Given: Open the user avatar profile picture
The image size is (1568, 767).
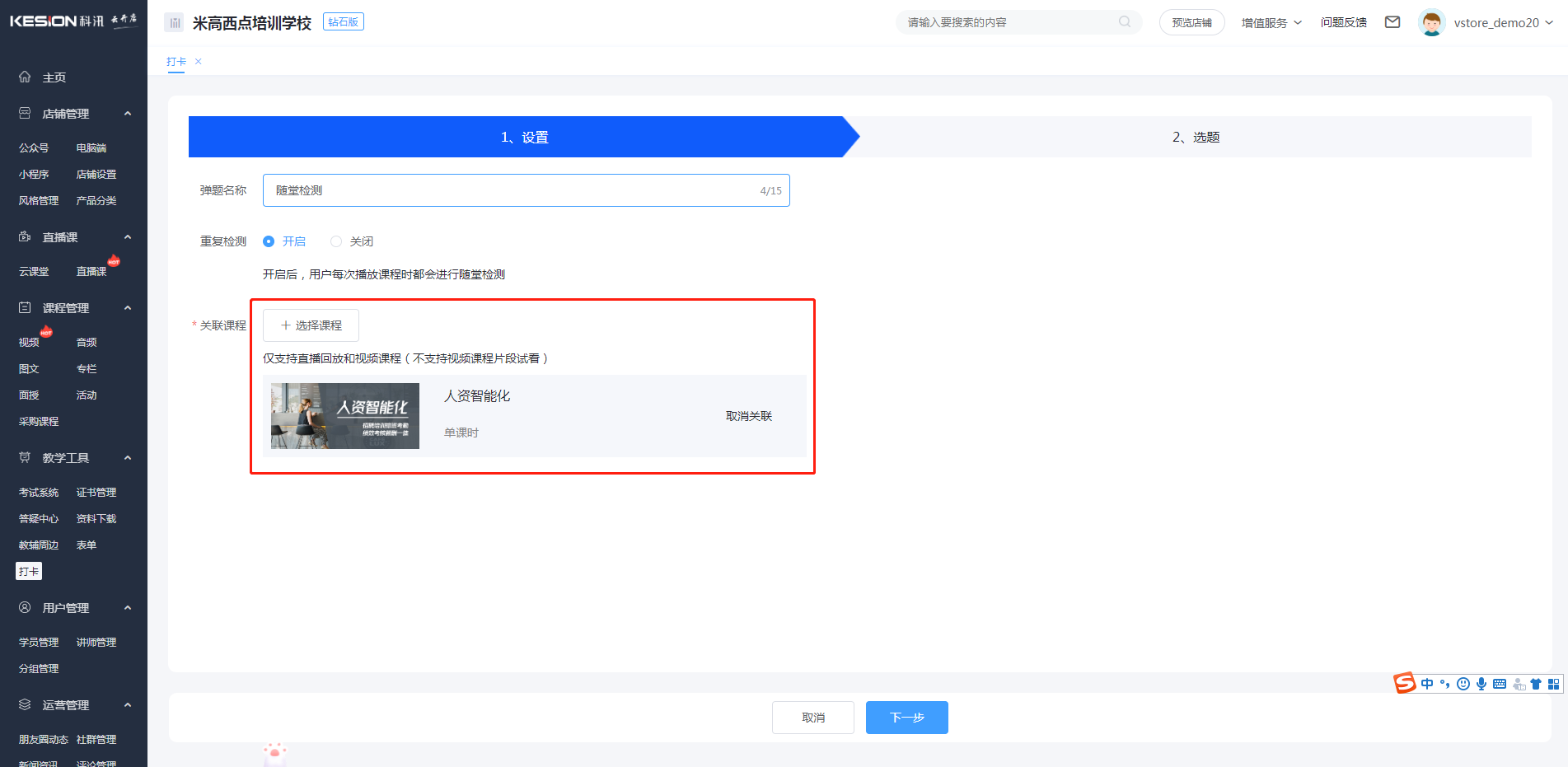Looking at the screenshot, I should pyautogui.click(x=1431, y=22).
